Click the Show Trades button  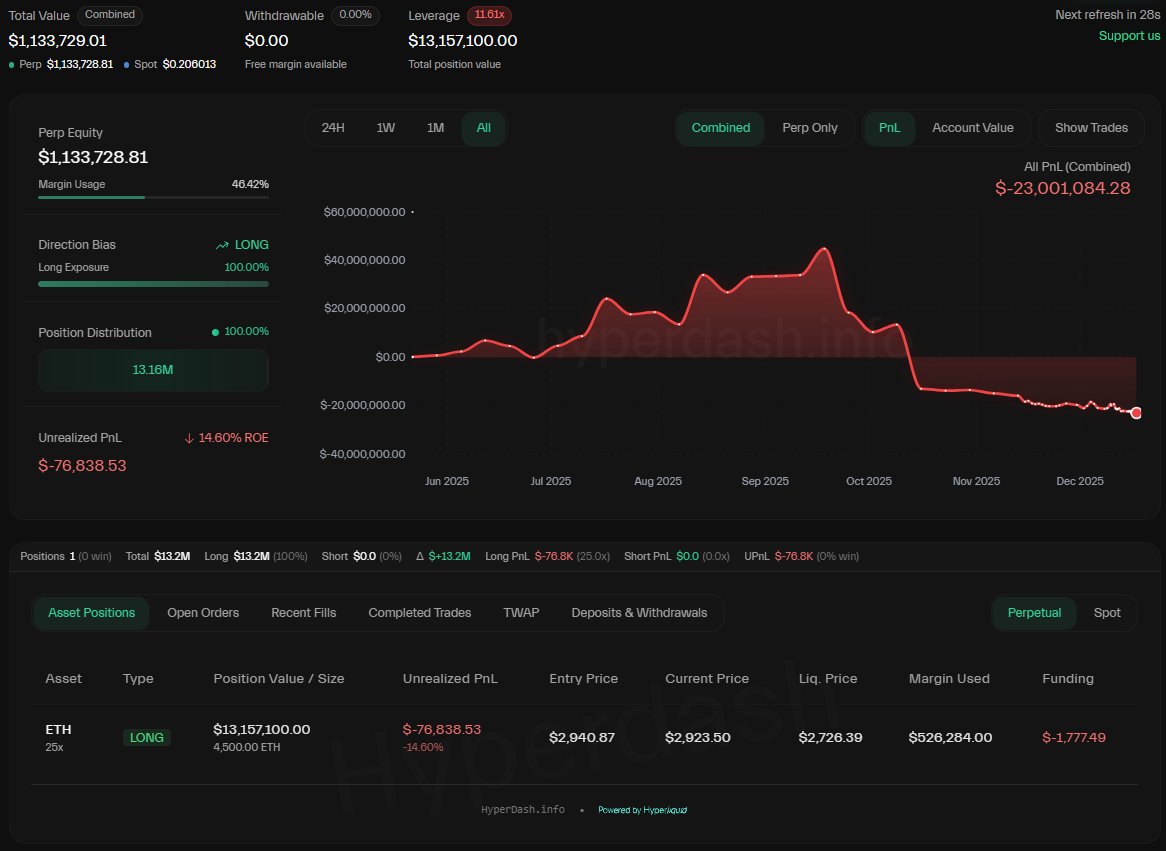[1091, 128]
